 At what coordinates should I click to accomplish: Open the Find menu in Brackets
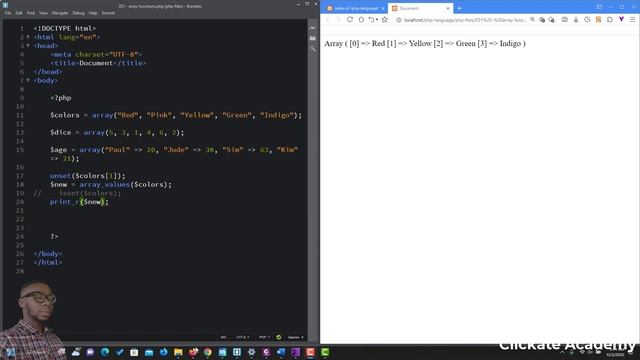point(31,13)
